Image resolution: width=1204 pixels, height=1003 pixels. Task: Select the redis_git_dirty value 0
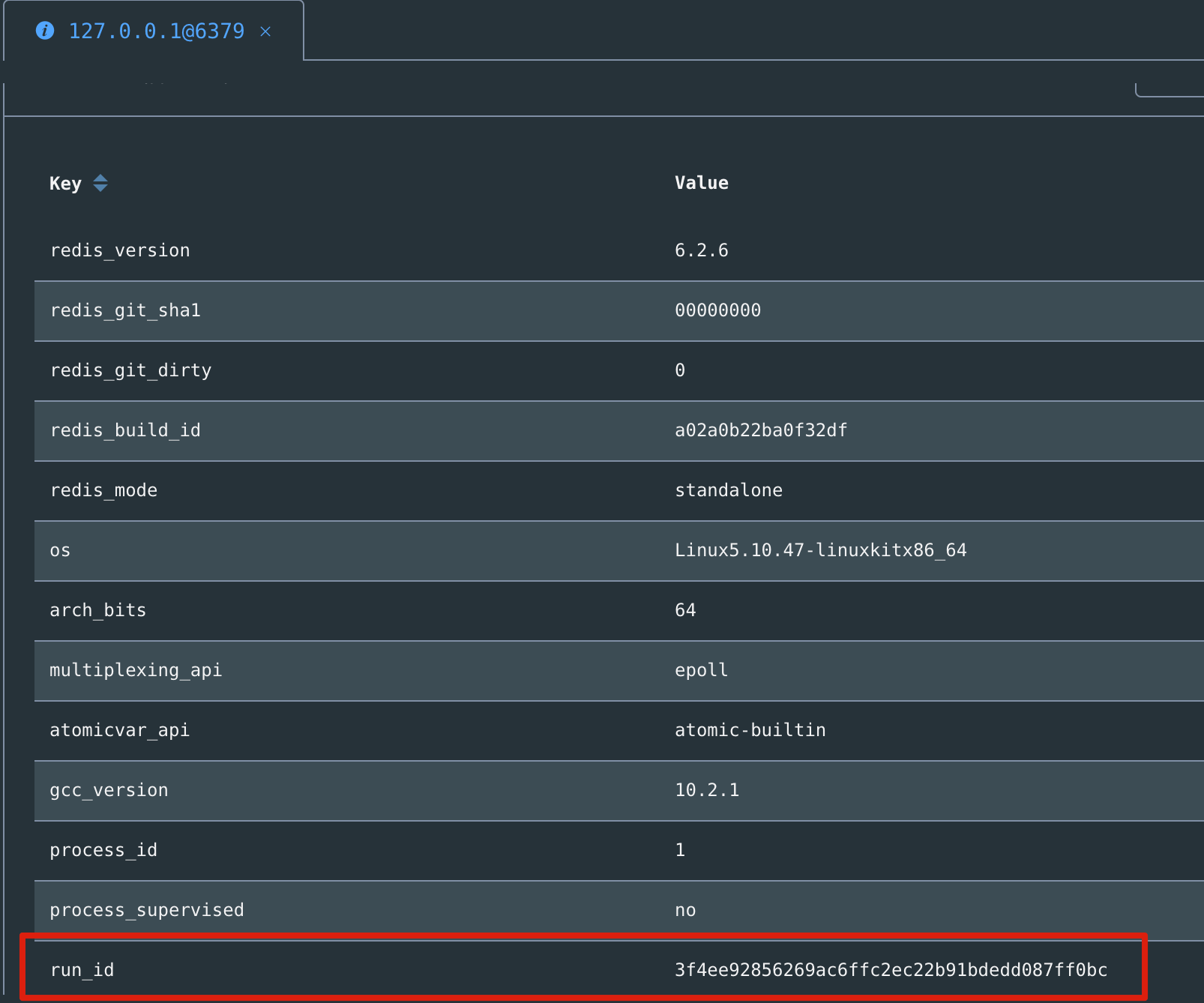[680, 370]
